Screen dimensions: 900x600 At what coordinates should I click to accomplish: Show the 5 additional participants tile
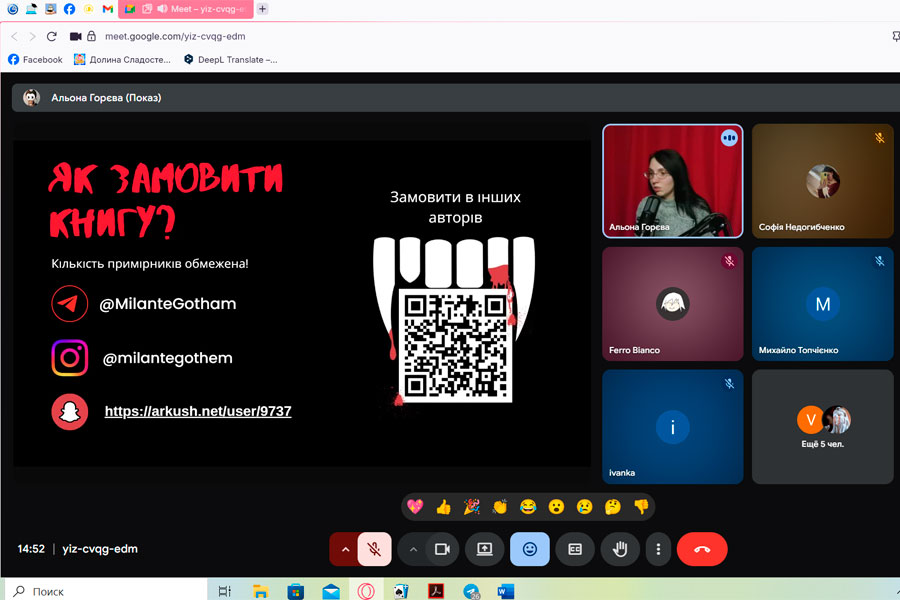click(x=822, y=426)
